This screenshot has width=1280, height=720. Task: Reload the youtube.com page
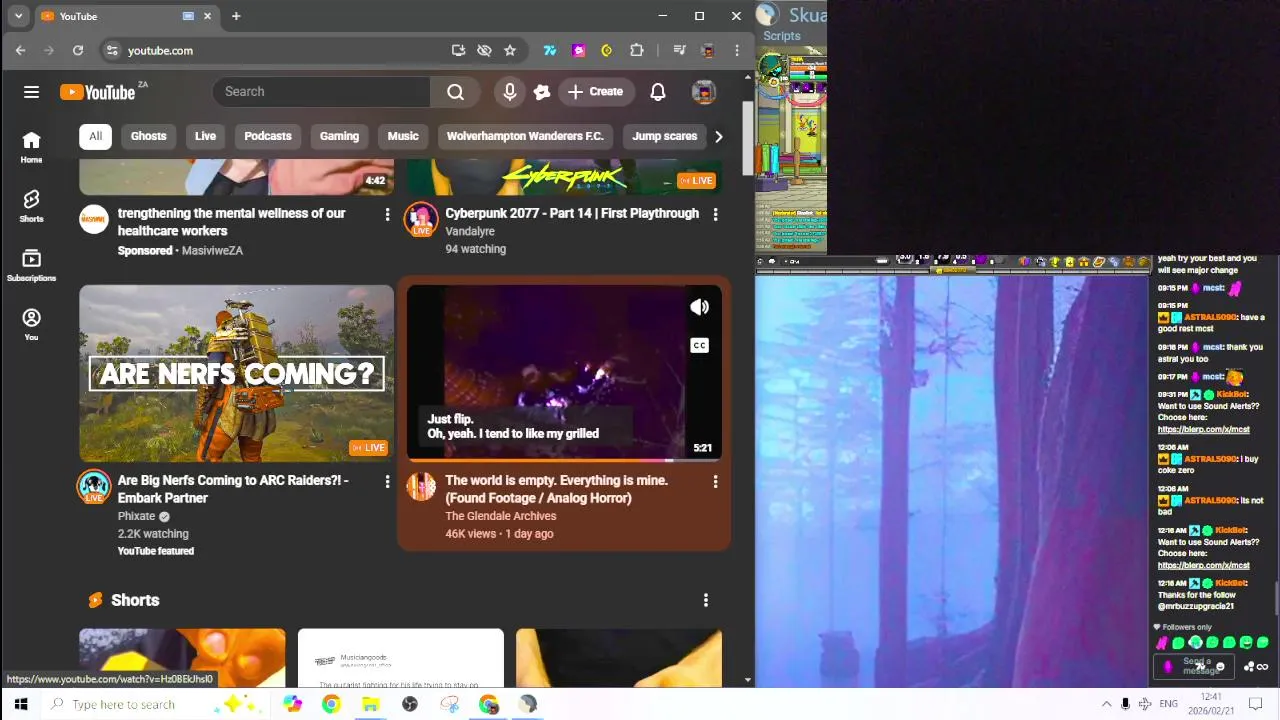[x=78, y=50]
